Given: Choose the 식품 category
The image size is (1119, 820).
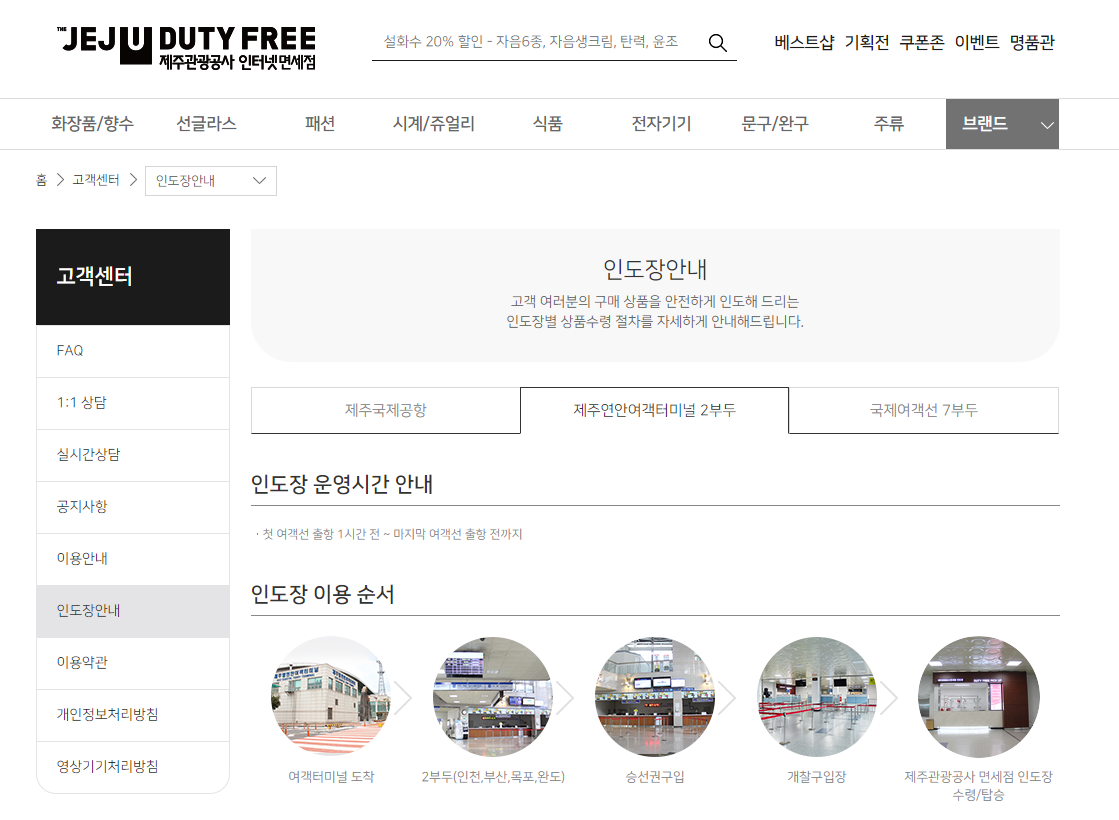Looking at the screenshot, I should 547,123.
